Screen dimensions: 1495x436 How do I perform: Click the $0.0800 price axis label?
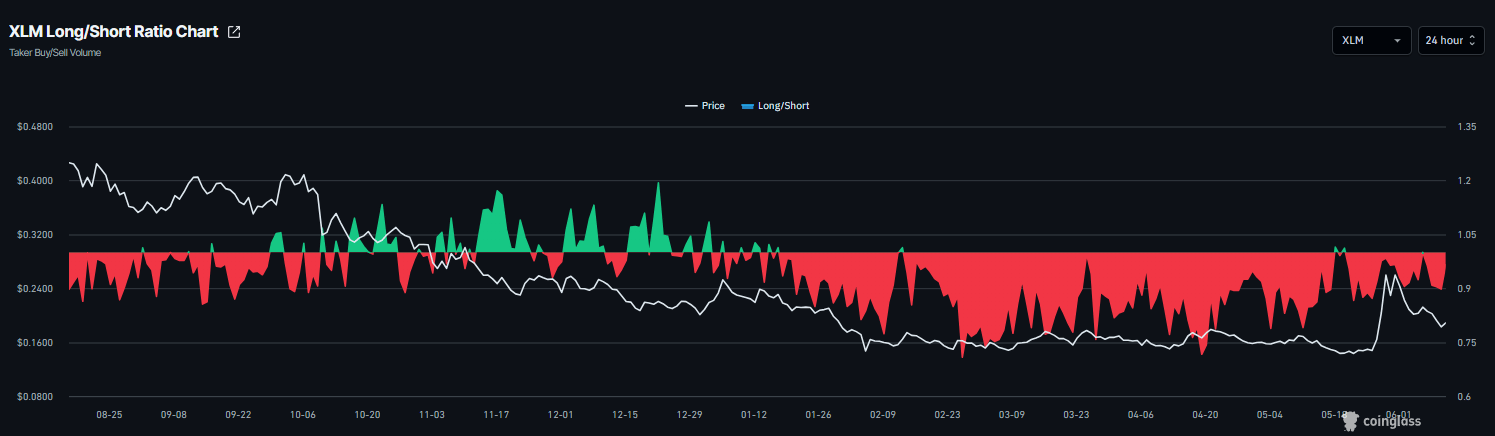click(35, 397)
